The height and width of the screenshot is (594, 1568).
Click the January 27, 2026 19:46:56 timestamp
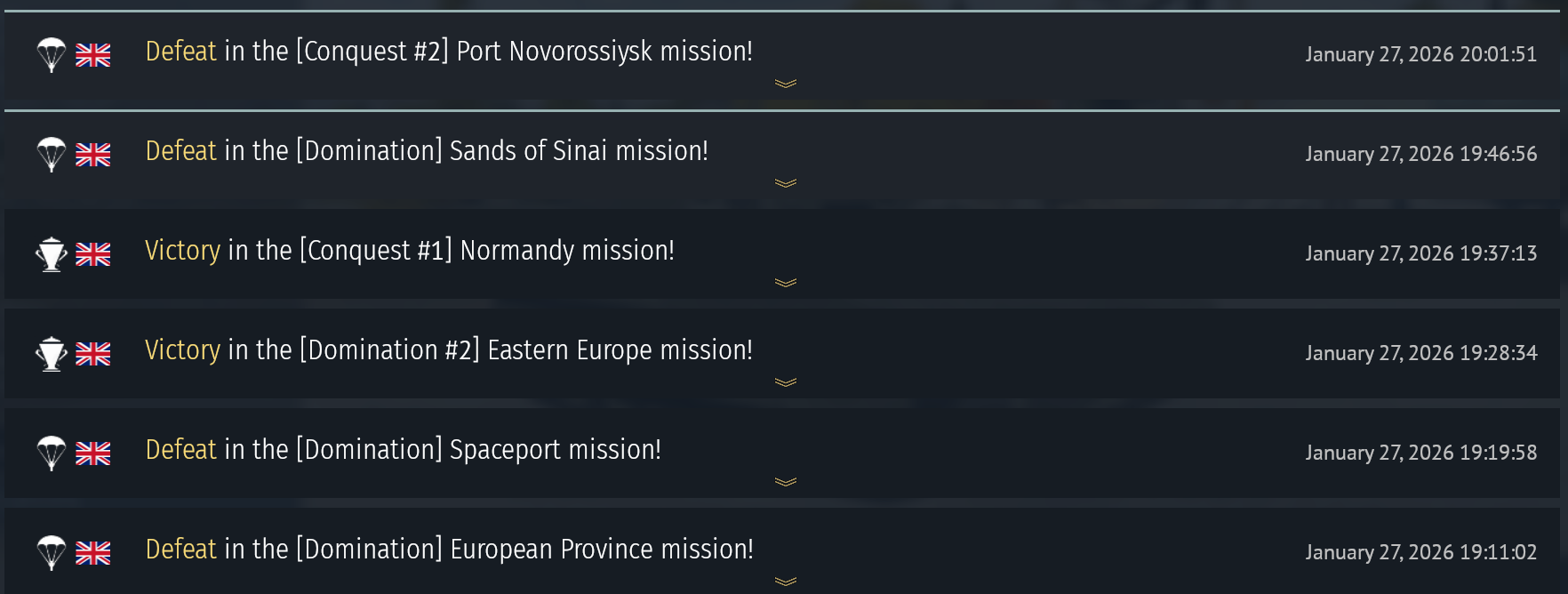tap(1420, 154)
